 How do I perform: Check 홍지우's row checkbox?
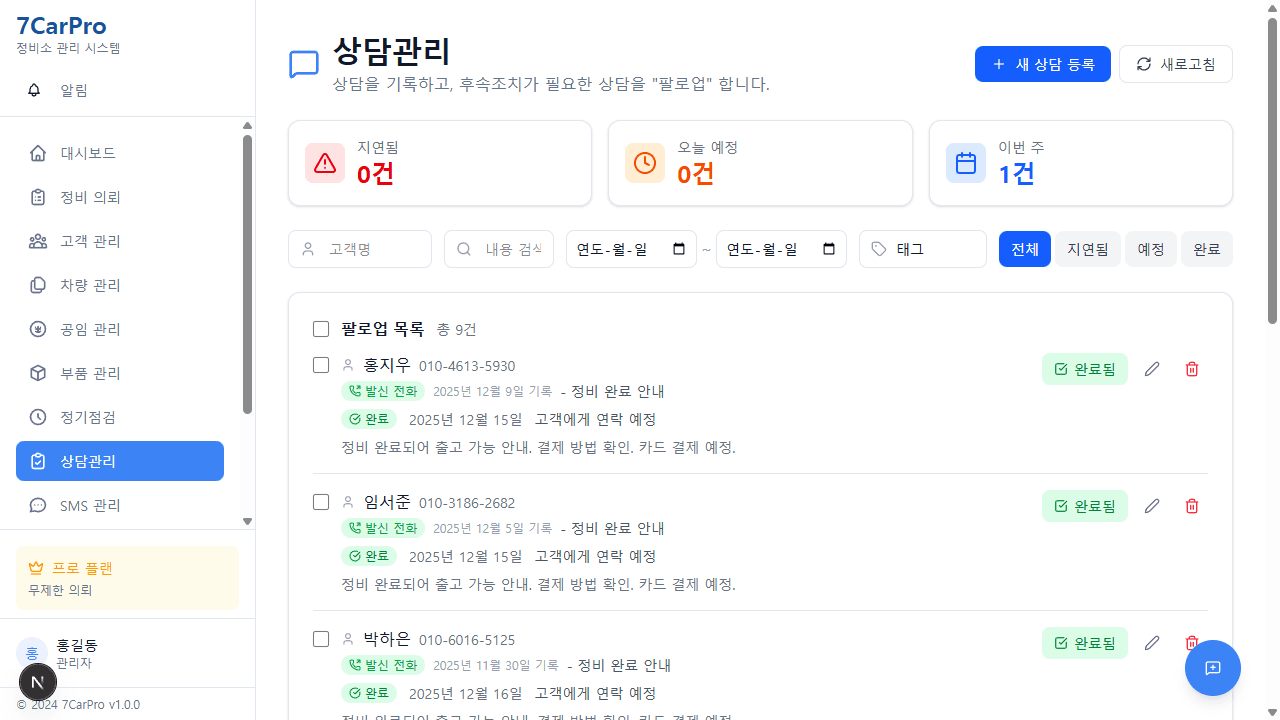(320, 365)
